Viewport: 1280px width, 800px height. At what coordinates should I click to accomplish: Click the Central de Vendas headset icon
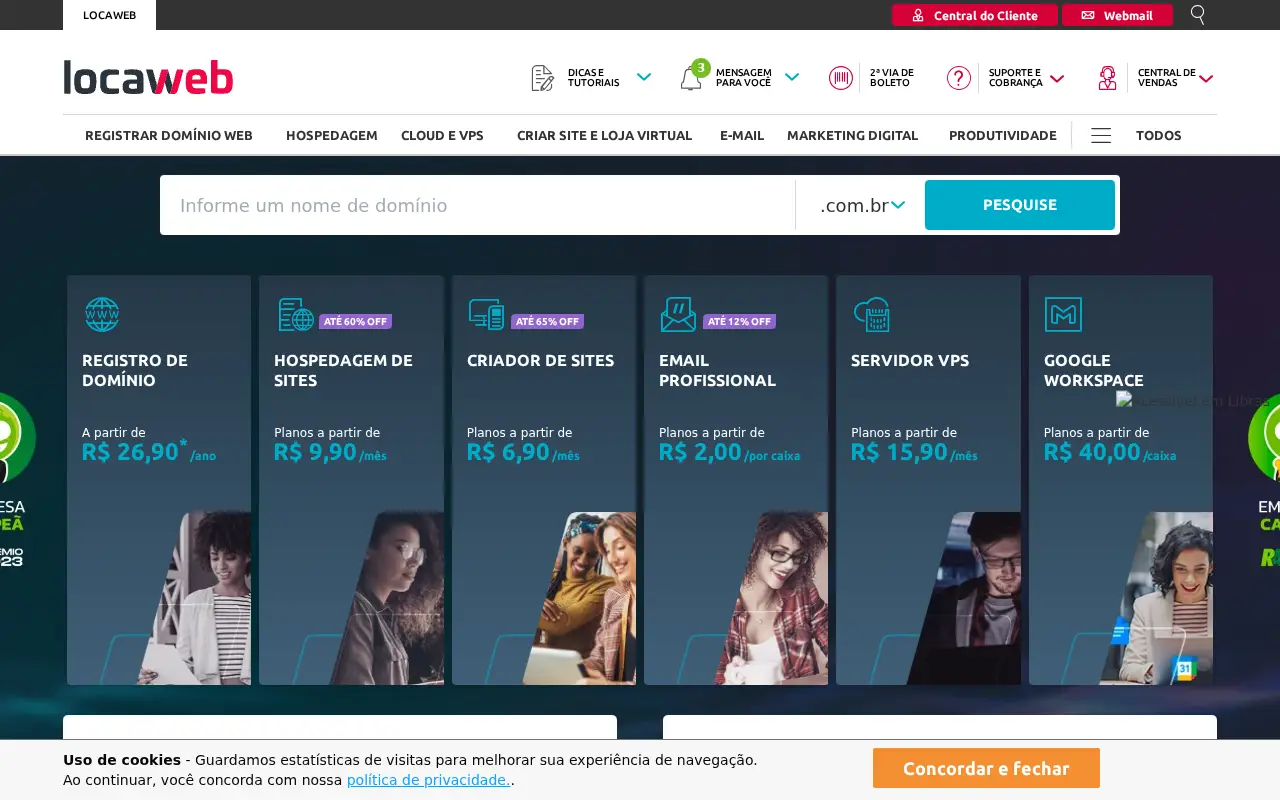point(1107,78)
